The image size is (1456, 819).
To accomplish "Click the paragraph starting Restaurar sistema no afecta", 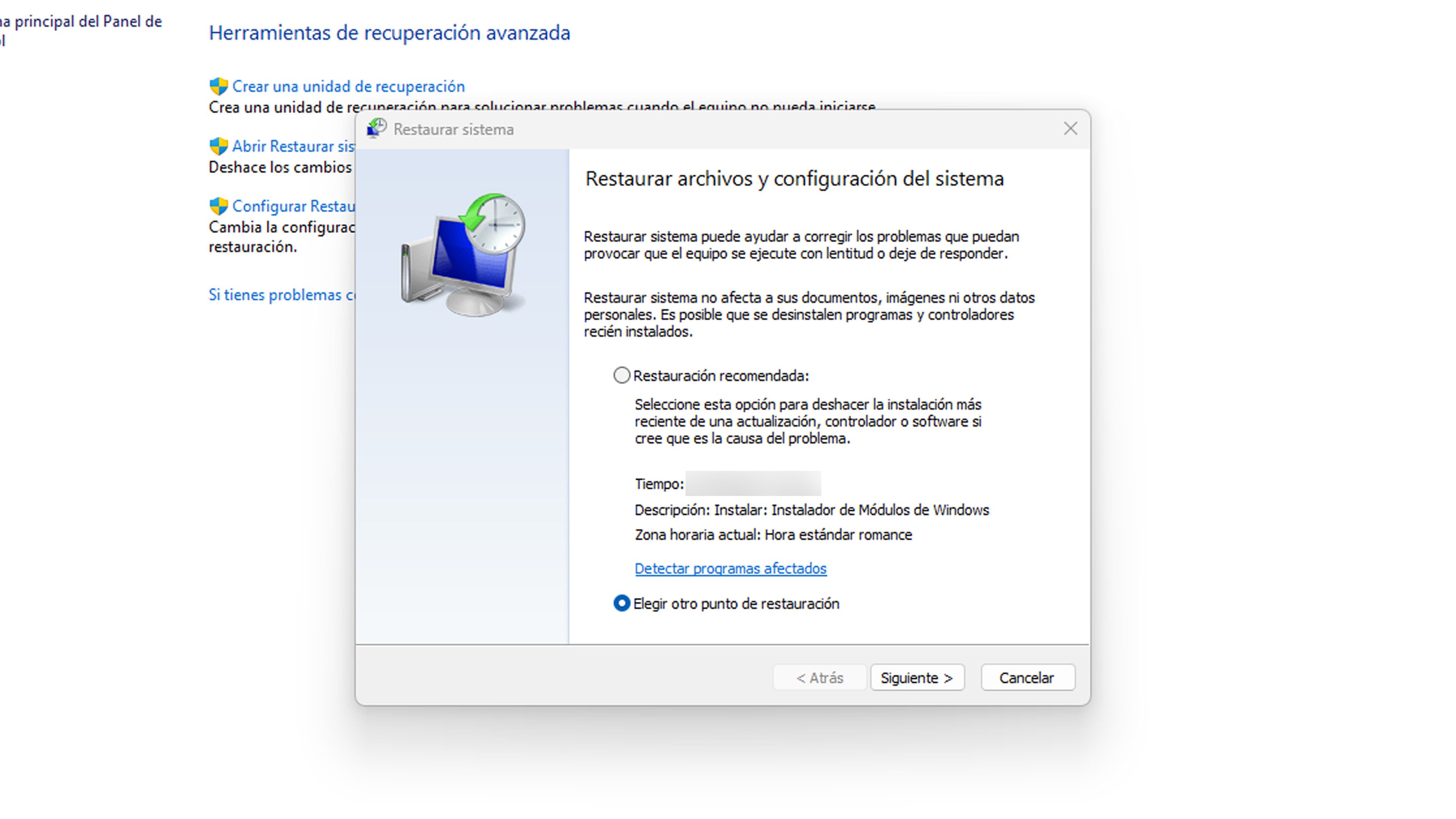I will coord(809,314).
